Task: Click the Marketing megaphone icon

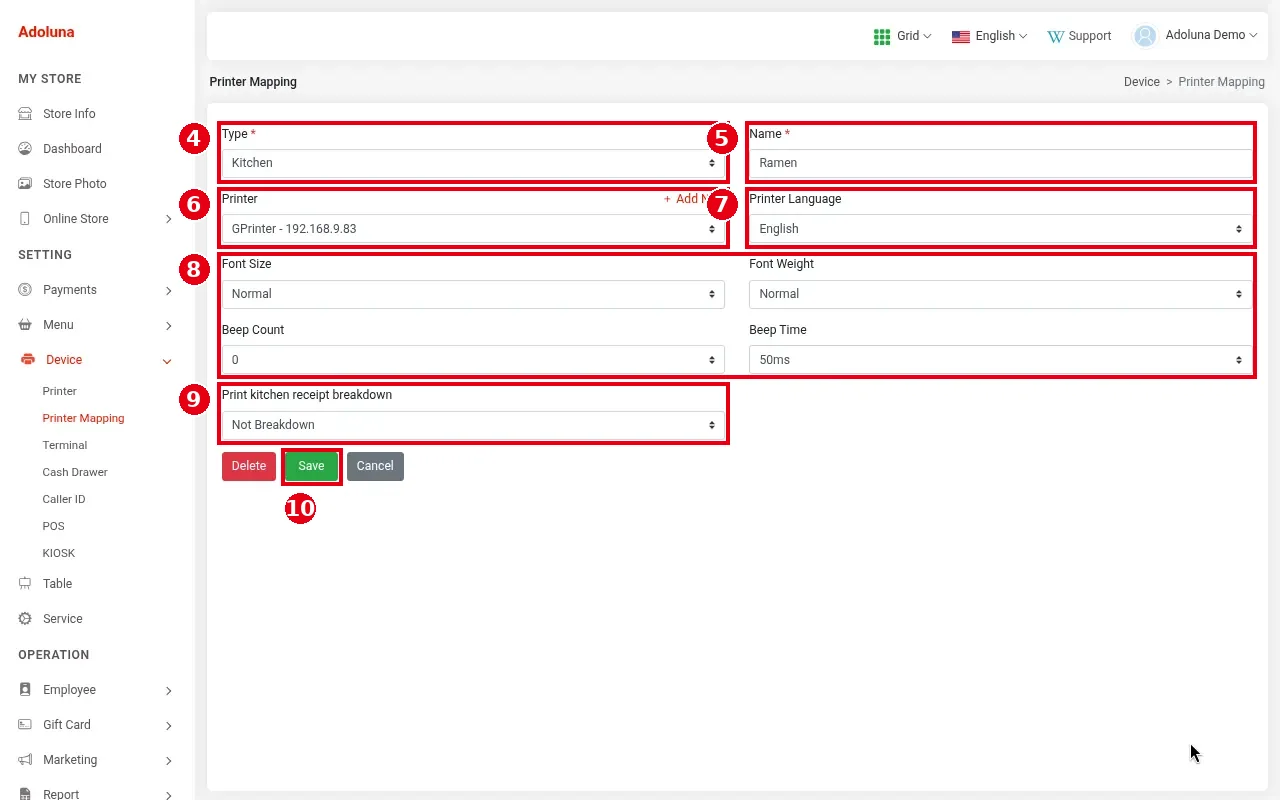Action: pyautogui.click(x=25, y=760)
